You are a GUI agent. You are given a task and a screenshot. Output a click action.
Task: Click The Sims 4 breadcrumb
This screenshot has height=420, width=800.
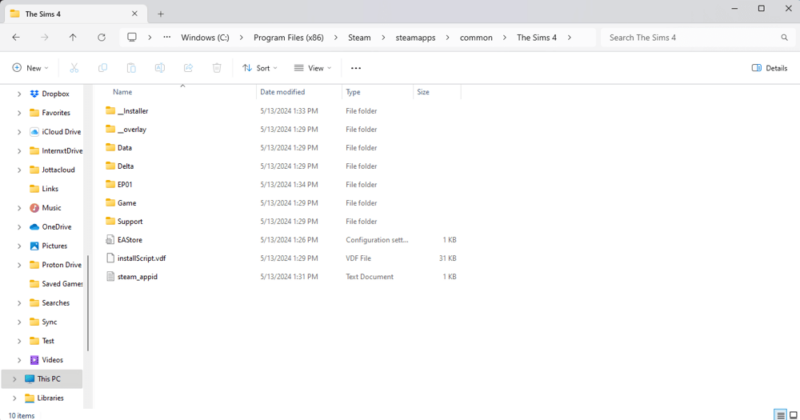tap(537, 37)
